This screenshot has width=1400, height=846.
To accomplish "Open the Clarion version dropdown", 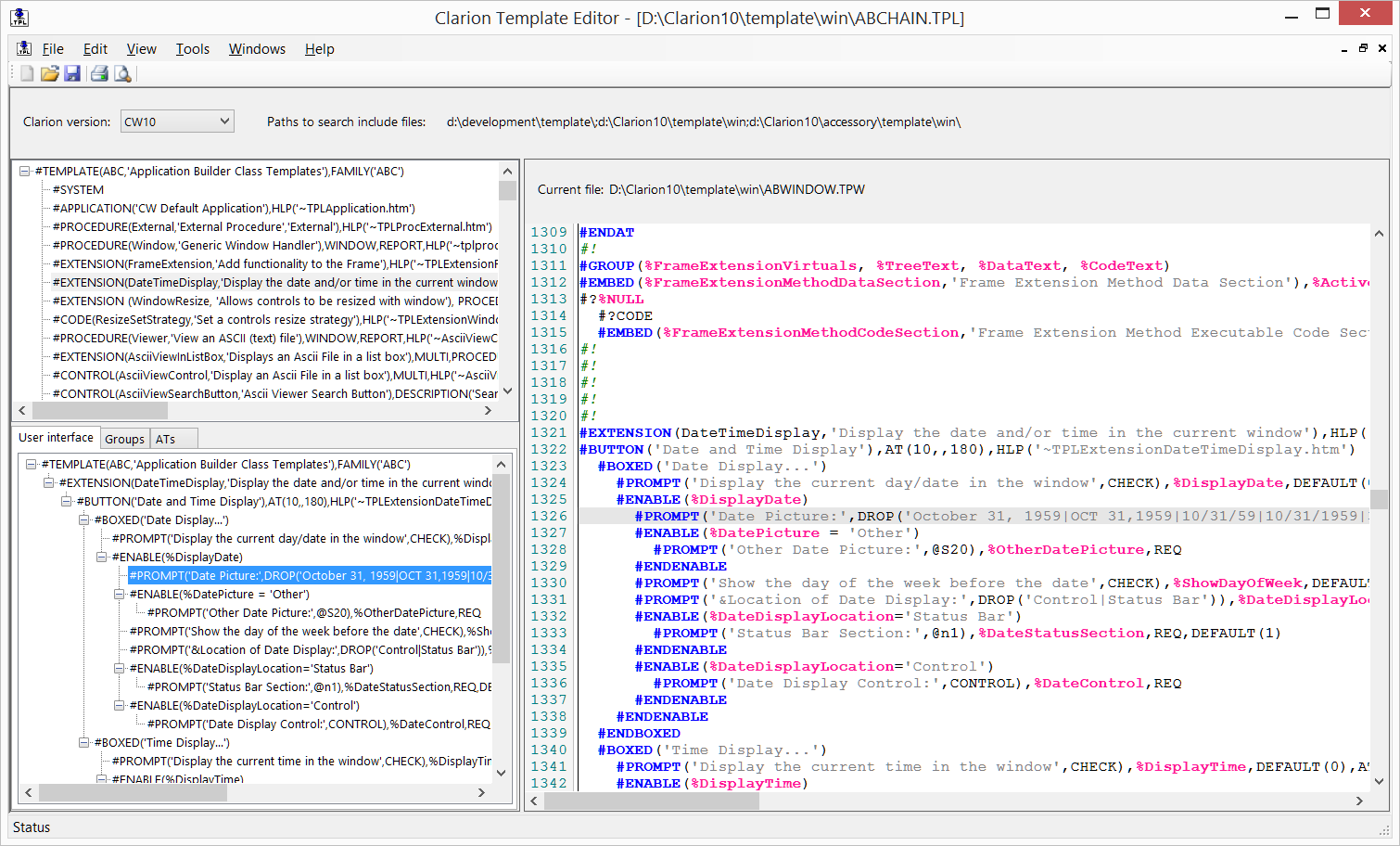I will tap(223, 122).
